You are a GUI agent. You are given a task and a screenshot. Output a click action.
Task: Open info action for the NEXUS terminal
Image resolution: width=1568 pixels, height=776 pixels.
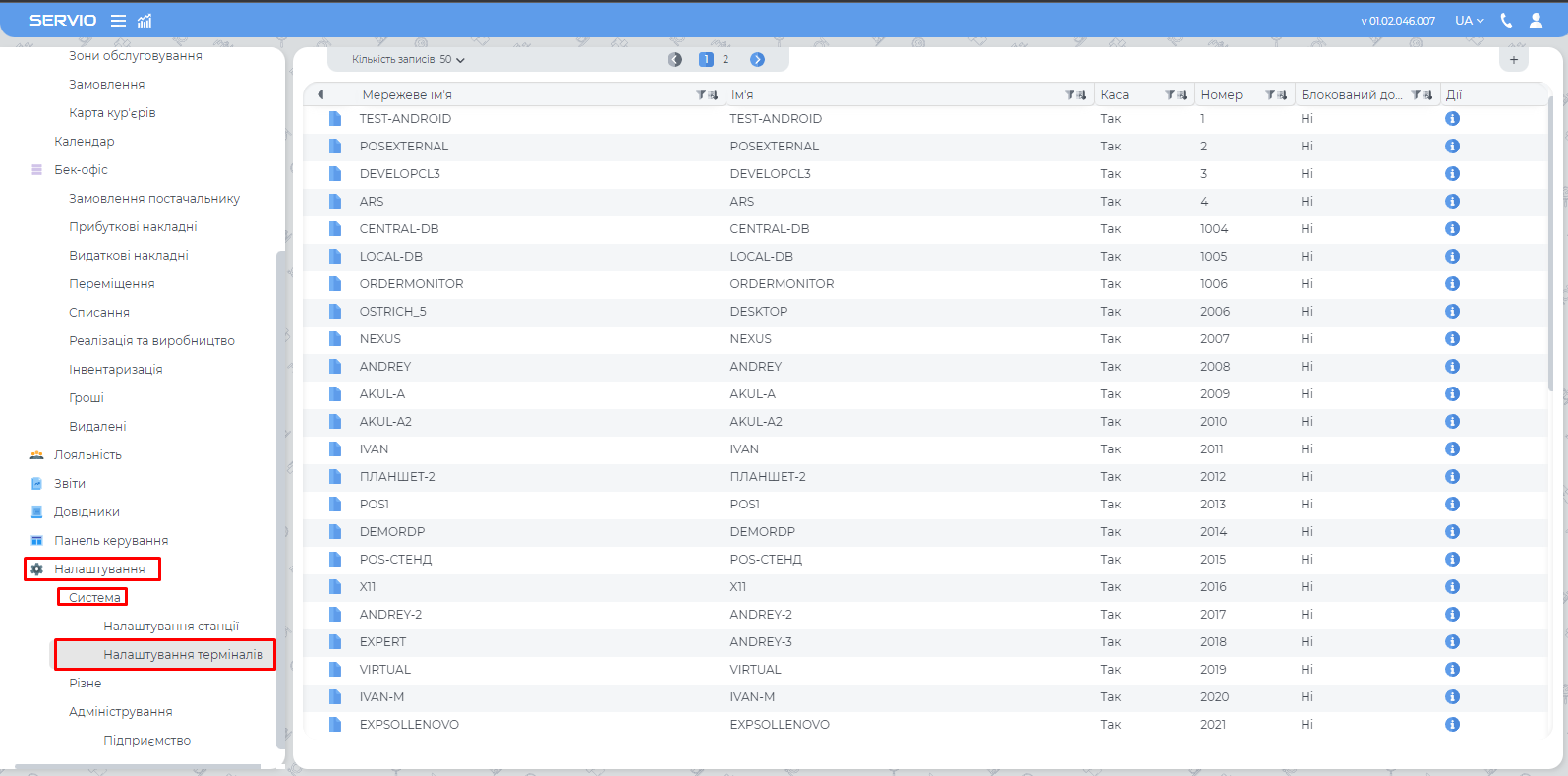pyautogui.click(x=1452, y=339)
